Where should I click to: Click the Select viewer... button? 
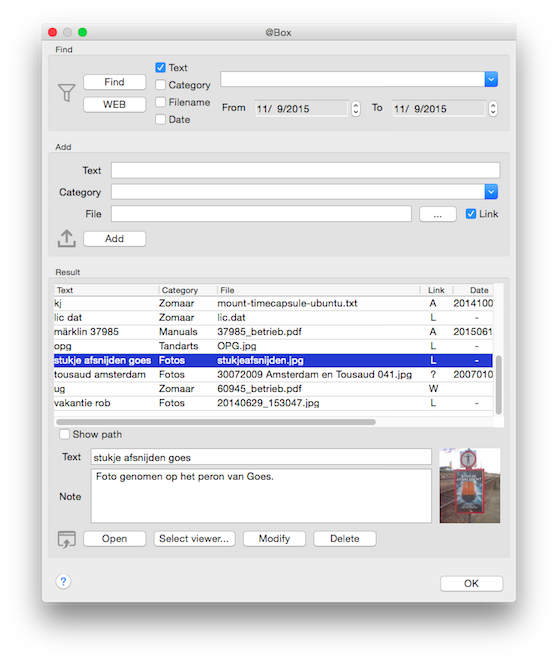[x=194, y=539]
